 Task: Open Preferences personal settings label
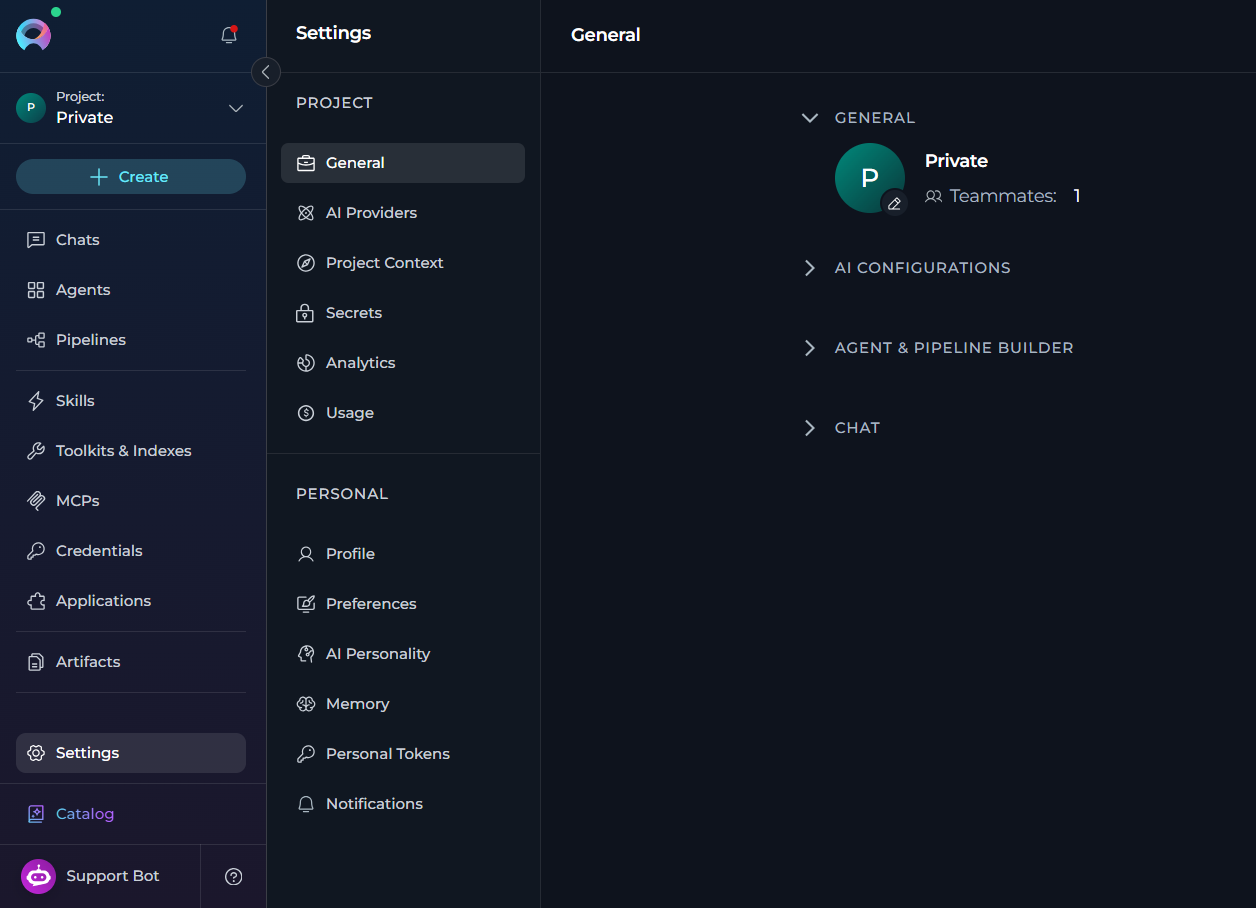click(371, 604)
